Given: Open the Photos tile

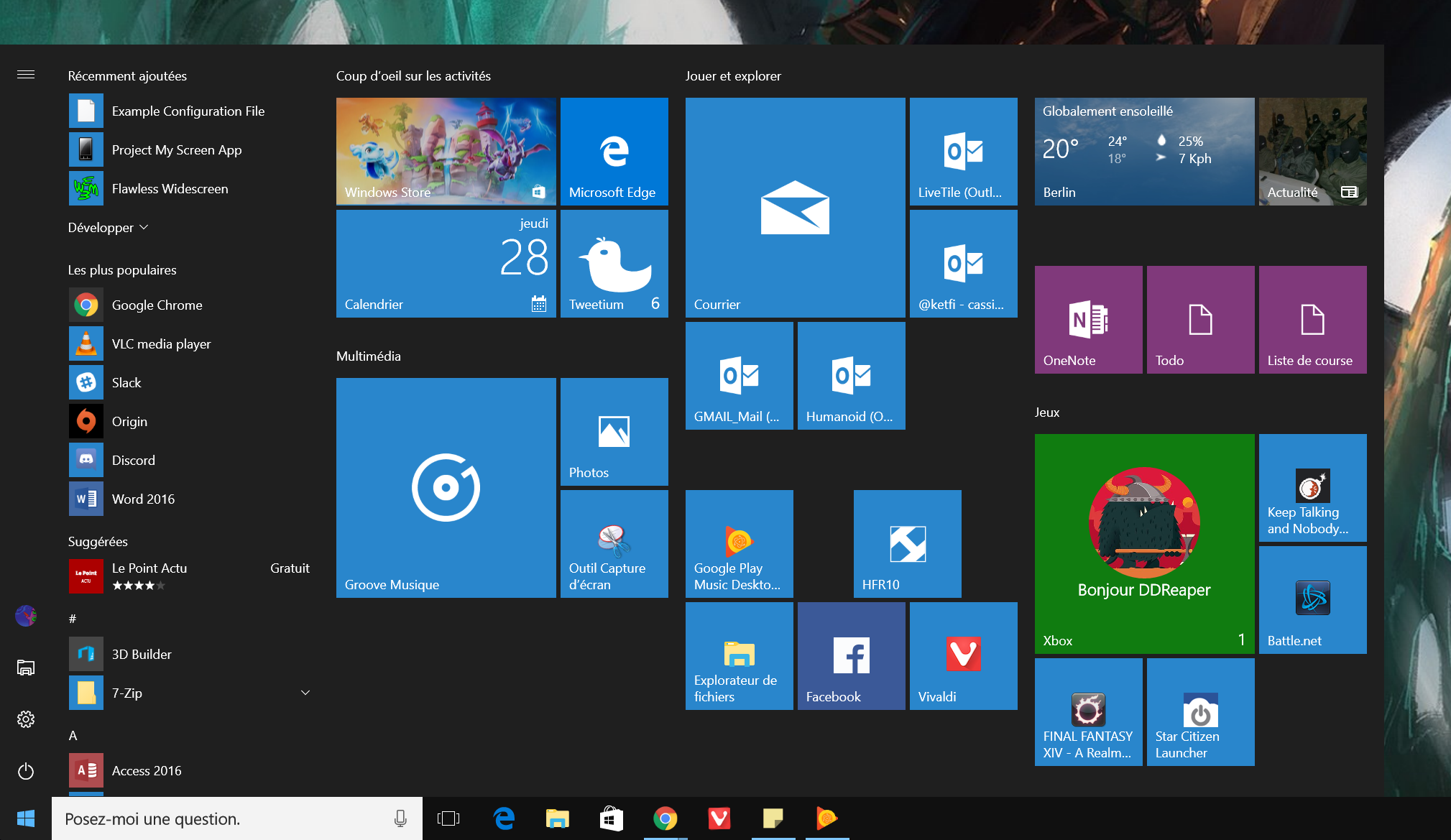Looking at the screenshot, I should click(x=614, y=432).
